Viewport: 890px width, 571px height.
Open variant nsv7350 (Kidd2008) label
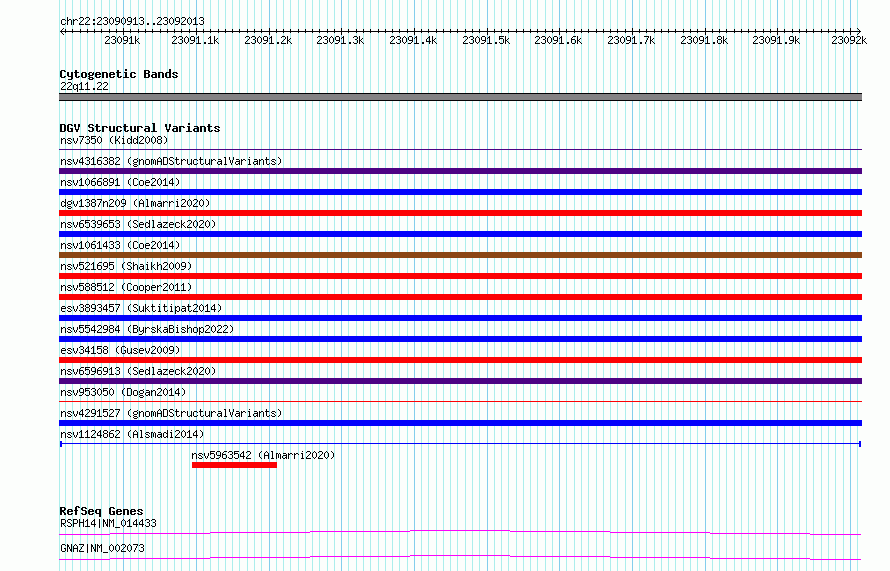(x=114, y=140)
